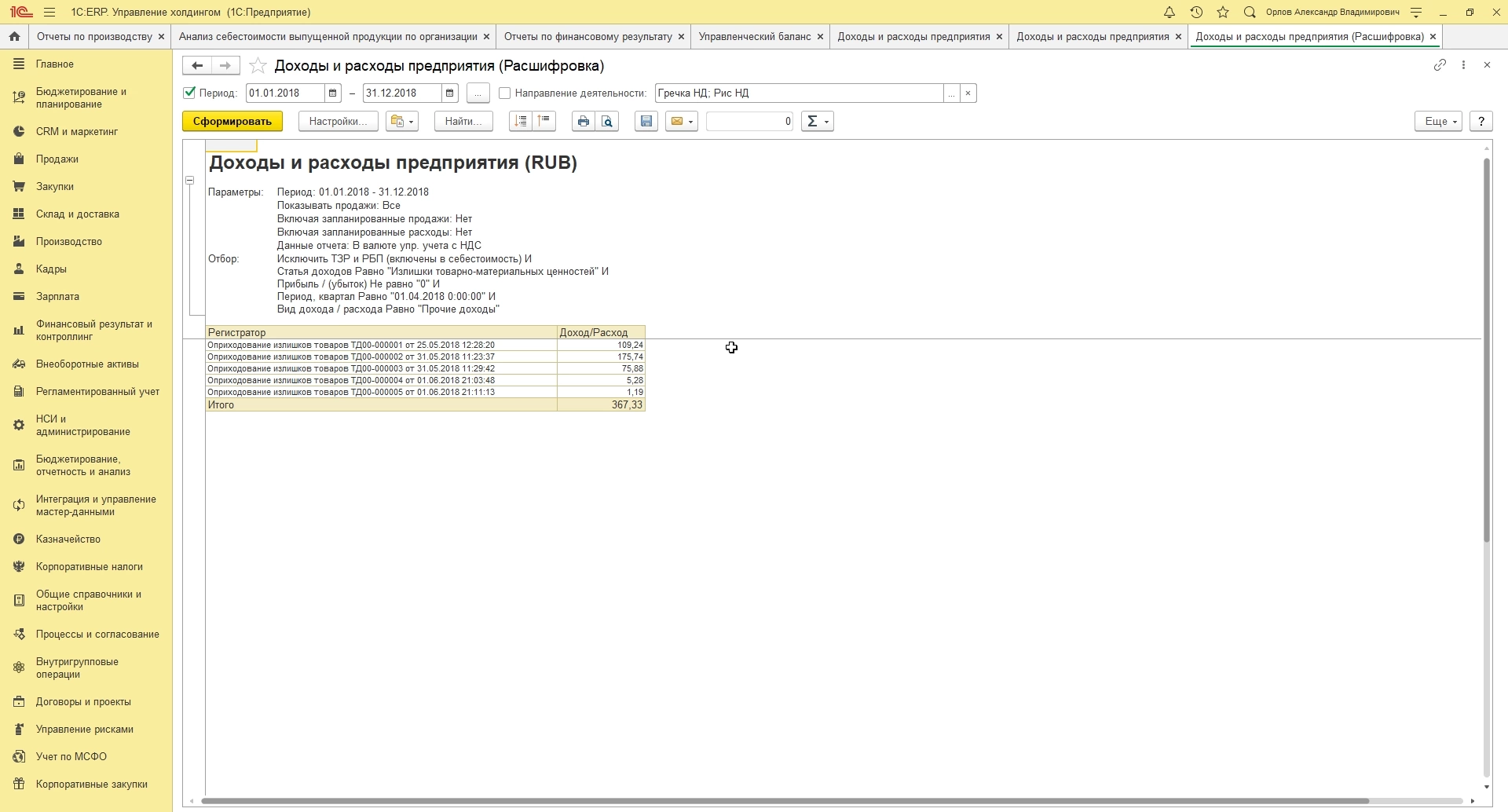Open the notifications bell

click(1169, 13)
